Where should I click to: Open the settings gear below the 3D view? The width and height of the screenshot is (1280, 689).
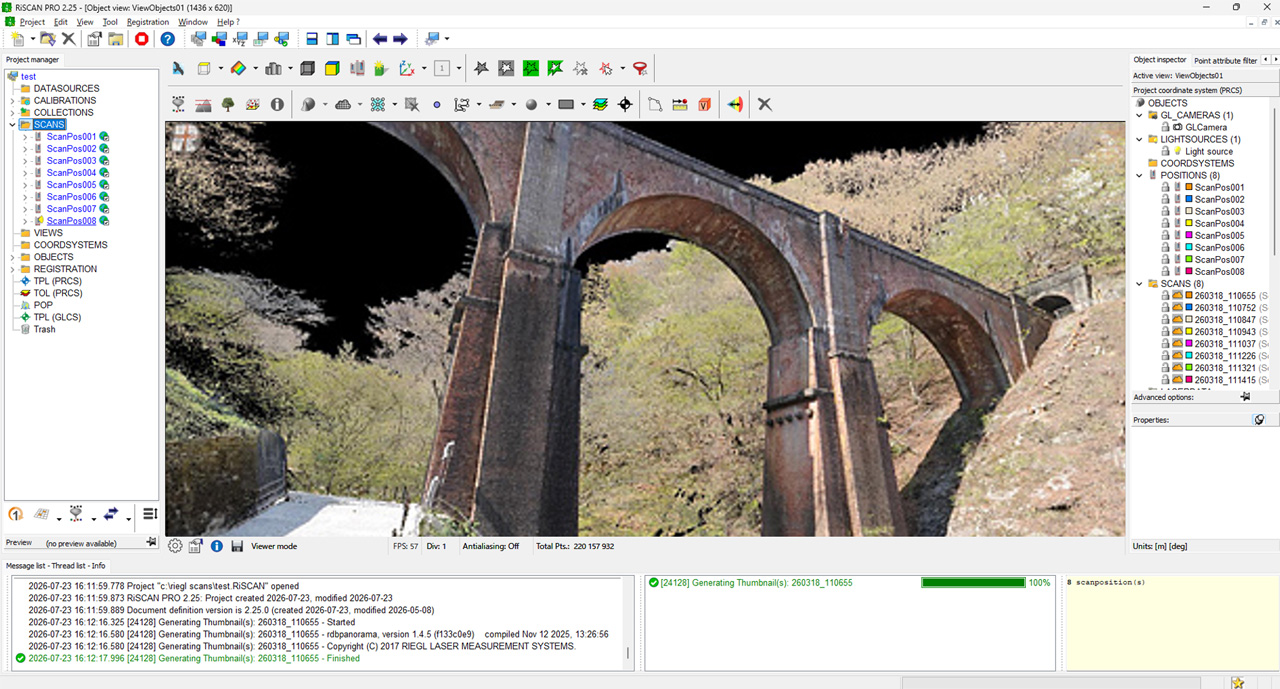[175, 546]
